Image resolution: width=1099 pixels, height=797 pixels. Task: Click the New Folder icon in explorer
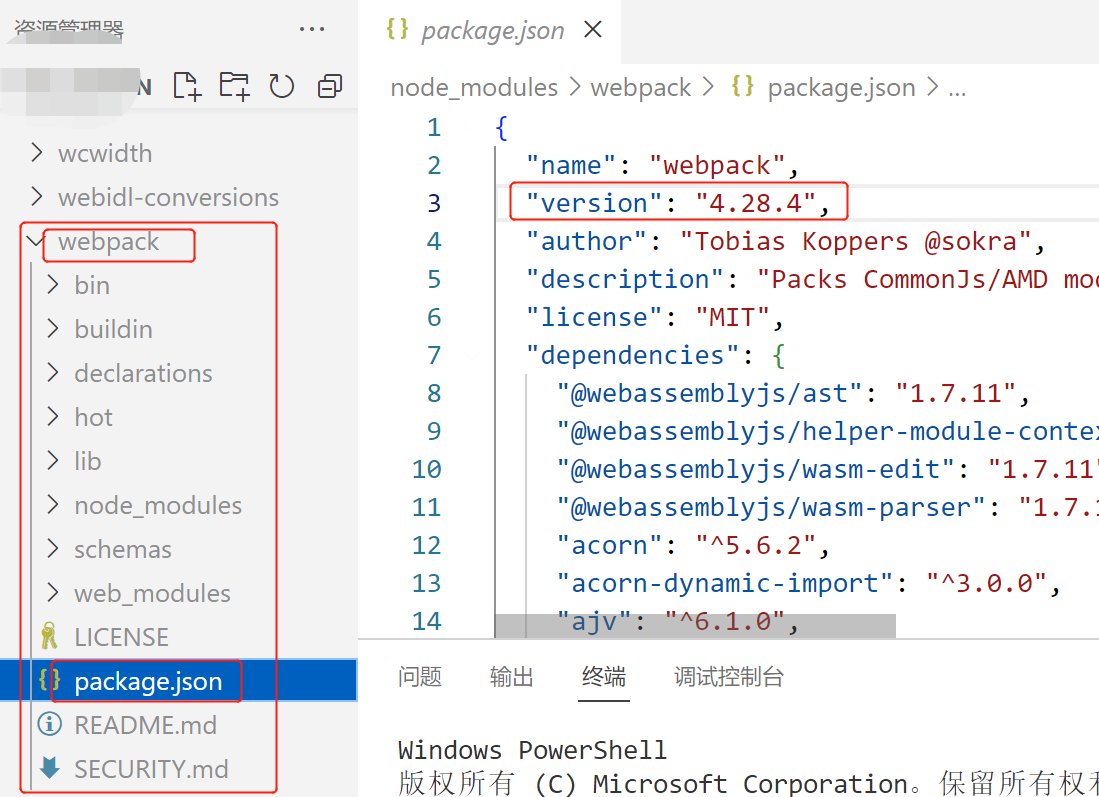coord(234,86)
